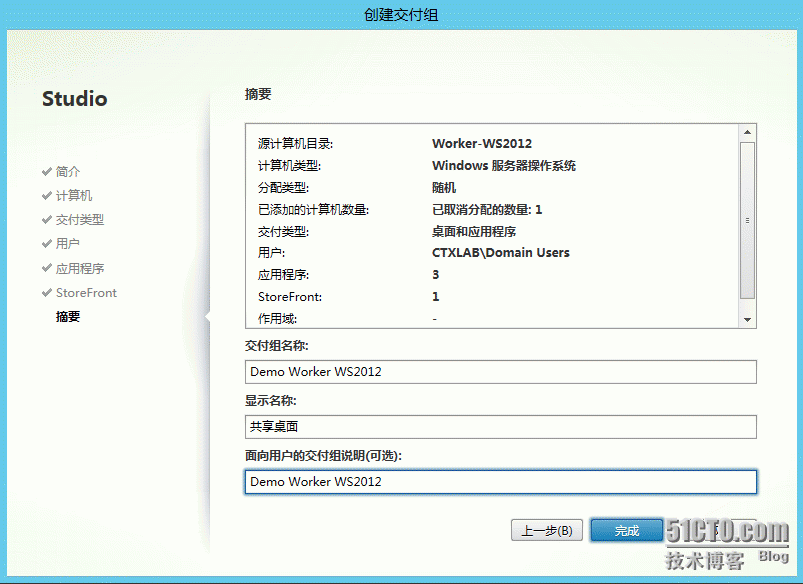The width and height of the screenshot is (803, 584).
Task: Open the 应用程序 wizard step
Action: point(80,268)
